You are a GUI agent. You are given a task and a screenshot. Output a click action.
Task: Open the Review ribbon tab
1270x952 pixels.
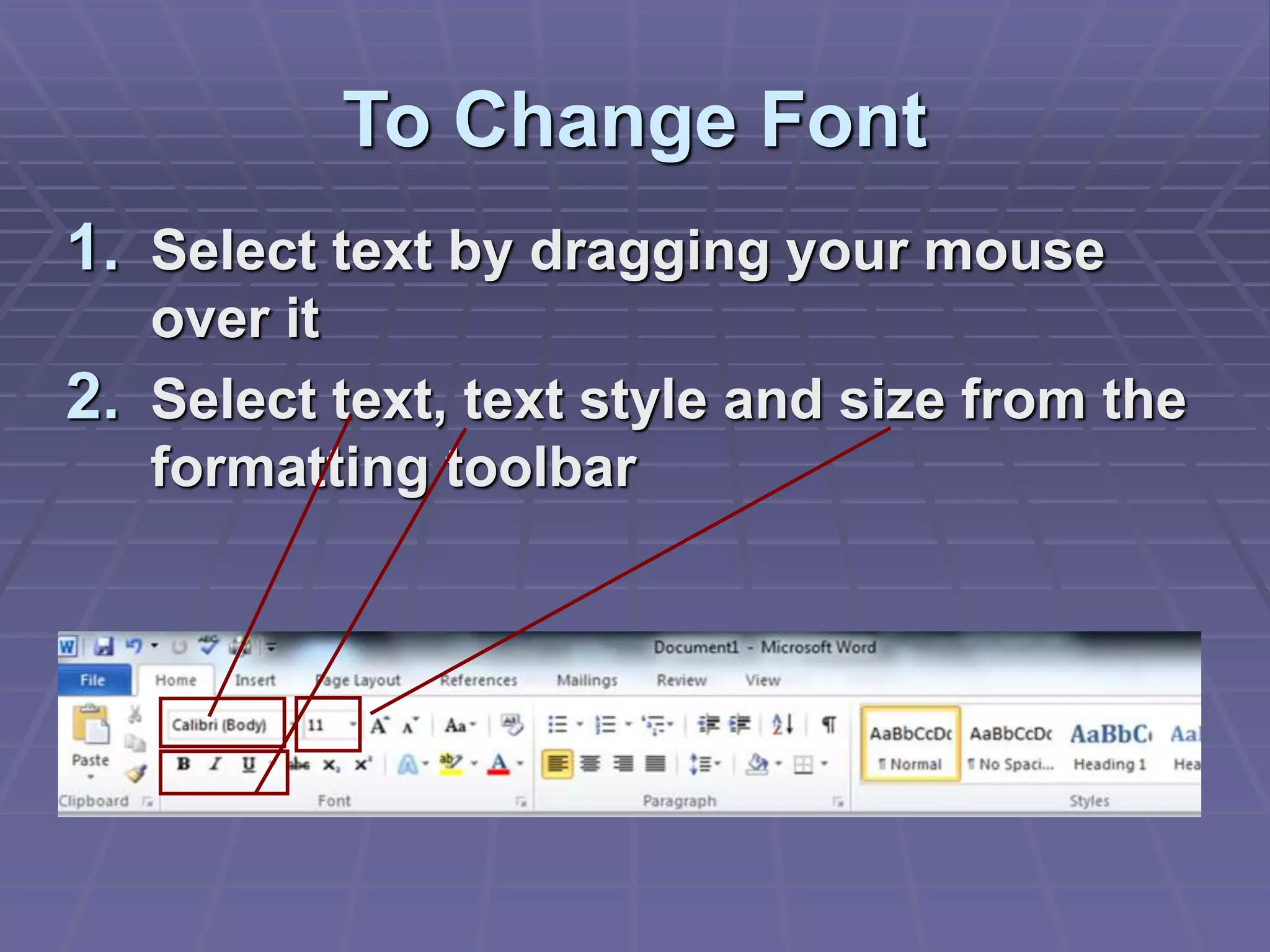[682, 680]
